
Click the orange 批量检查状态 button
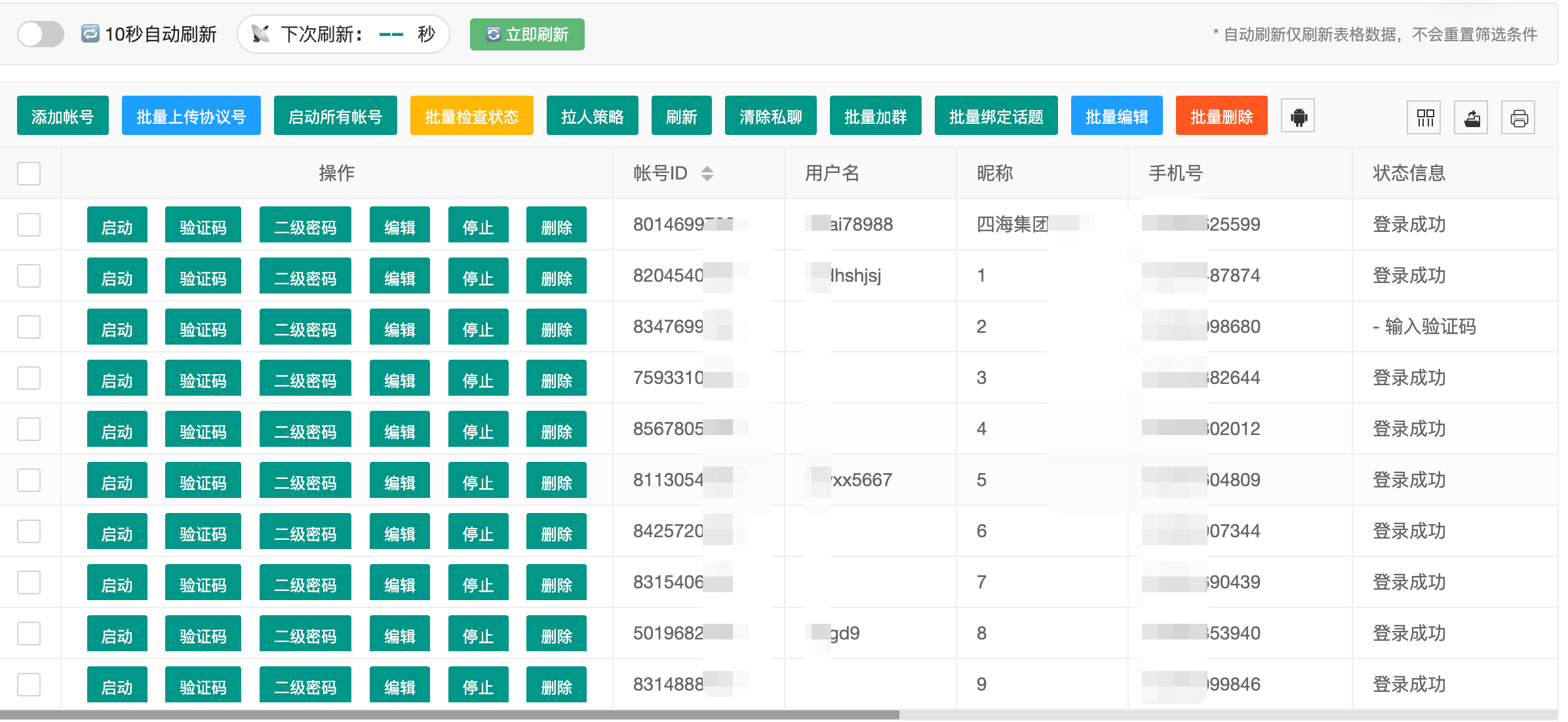tap(472, 116)
